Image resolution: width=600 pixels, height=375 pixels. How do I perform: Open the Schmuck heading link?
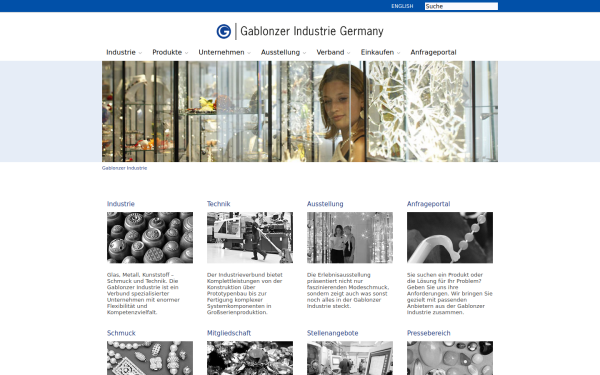pos(121,333)
